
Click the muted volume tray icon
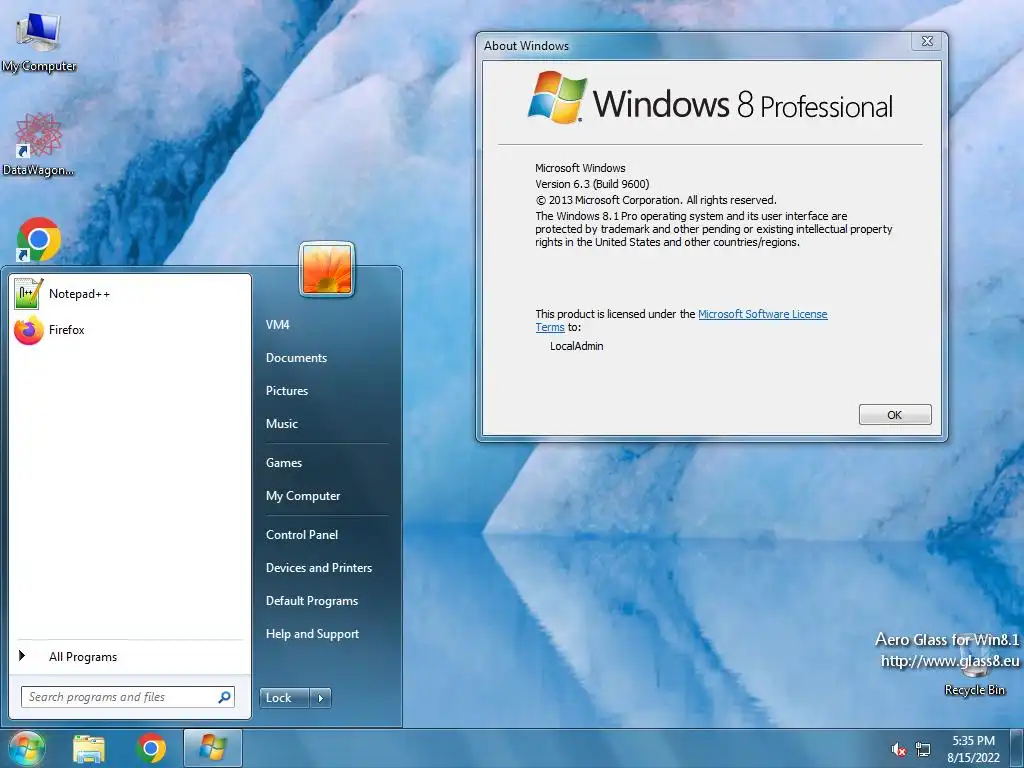click(899, 750)
